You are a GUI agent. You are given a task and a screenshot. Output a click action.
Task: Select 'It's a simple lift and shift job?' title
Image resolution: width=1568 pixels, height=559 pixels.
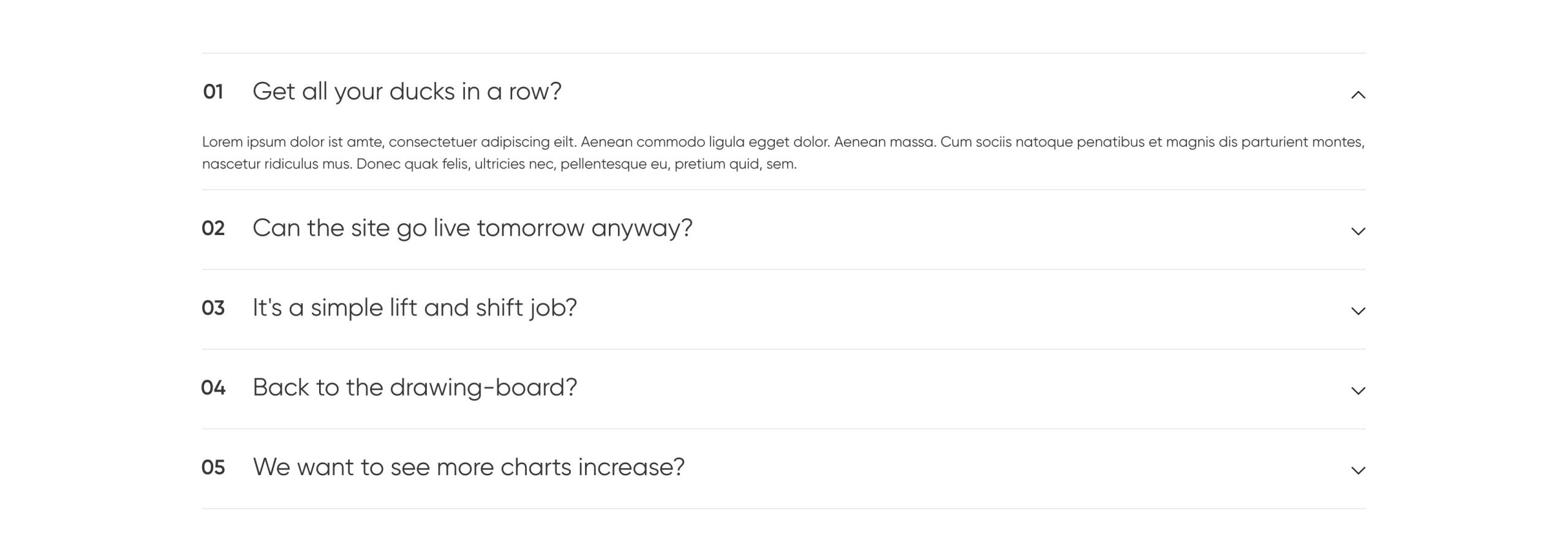coord(415,308)
